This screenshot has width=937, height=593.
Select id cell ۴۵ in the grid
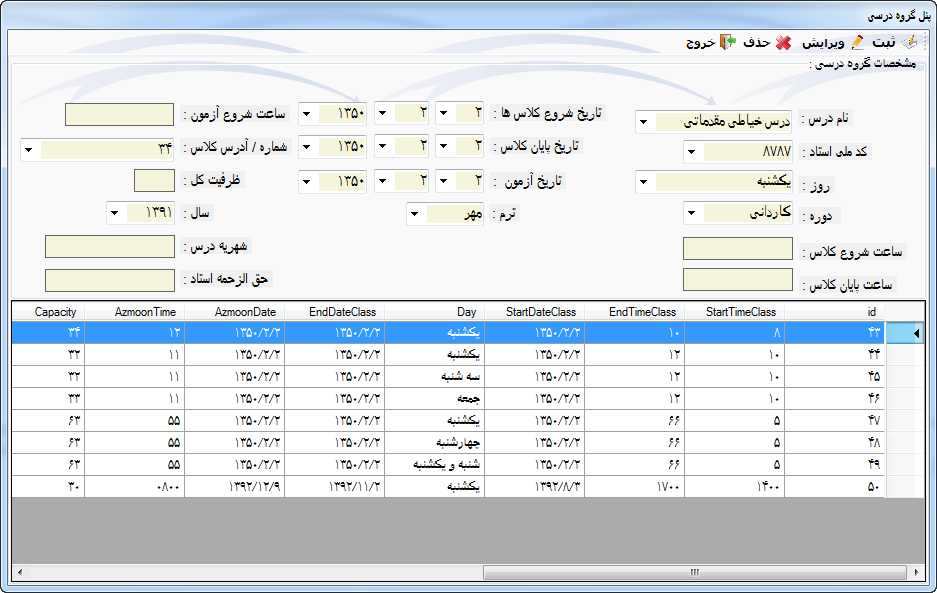click(834, 377)
